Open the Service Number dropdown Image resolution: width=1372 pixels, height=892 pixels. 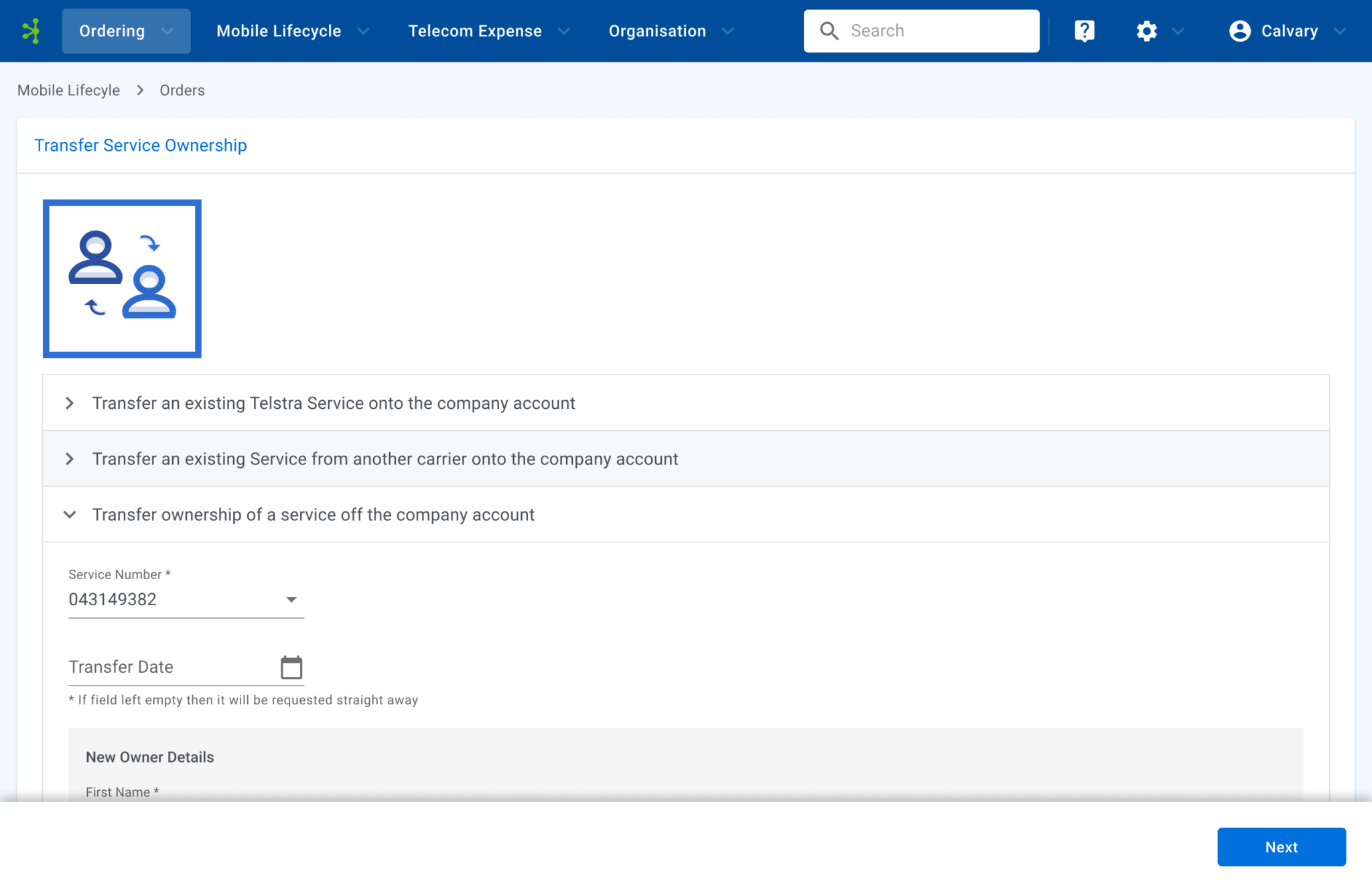click(186, 600)
